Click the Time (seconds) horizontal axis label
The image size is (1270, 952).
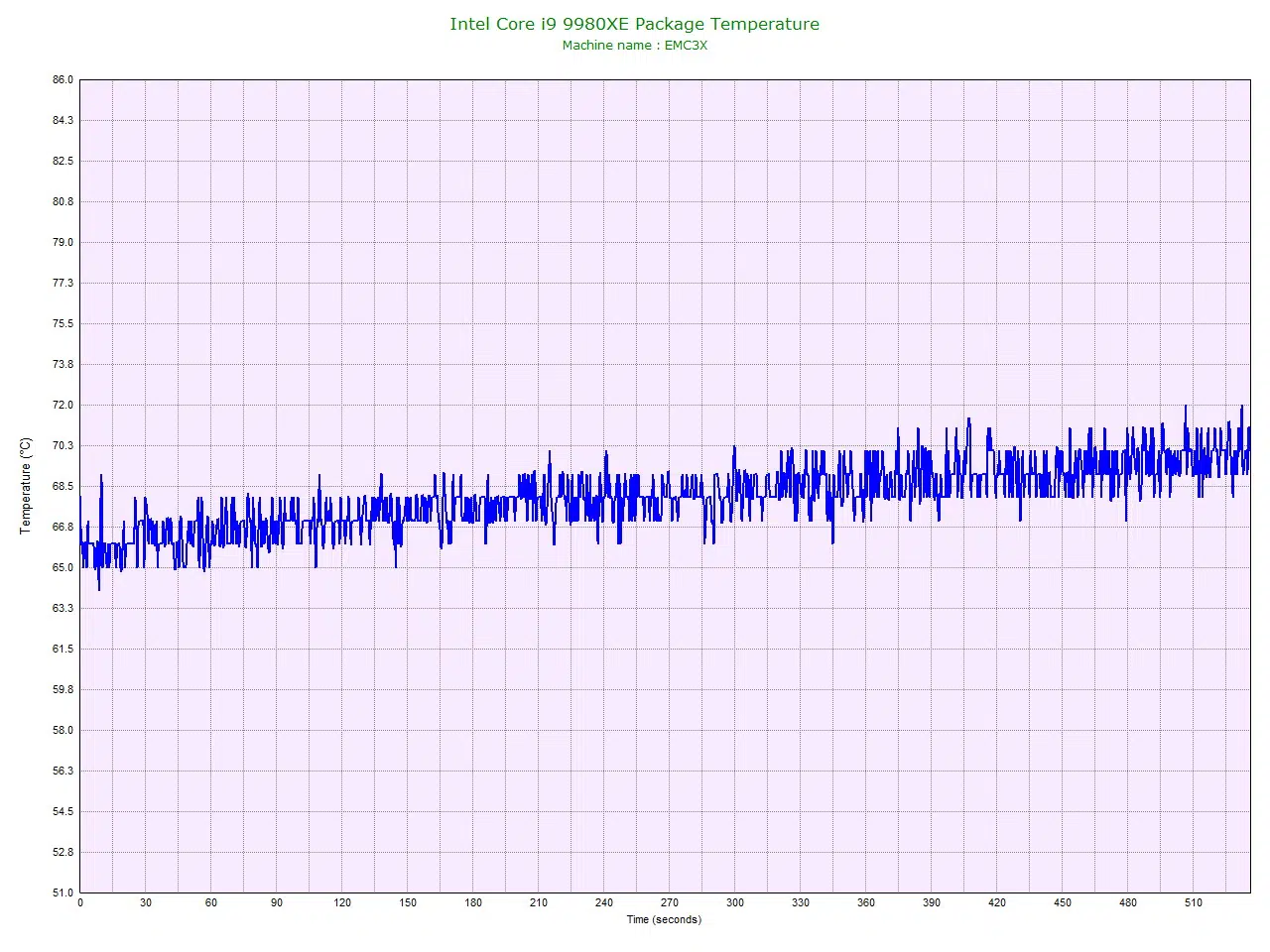click(663, 920)
